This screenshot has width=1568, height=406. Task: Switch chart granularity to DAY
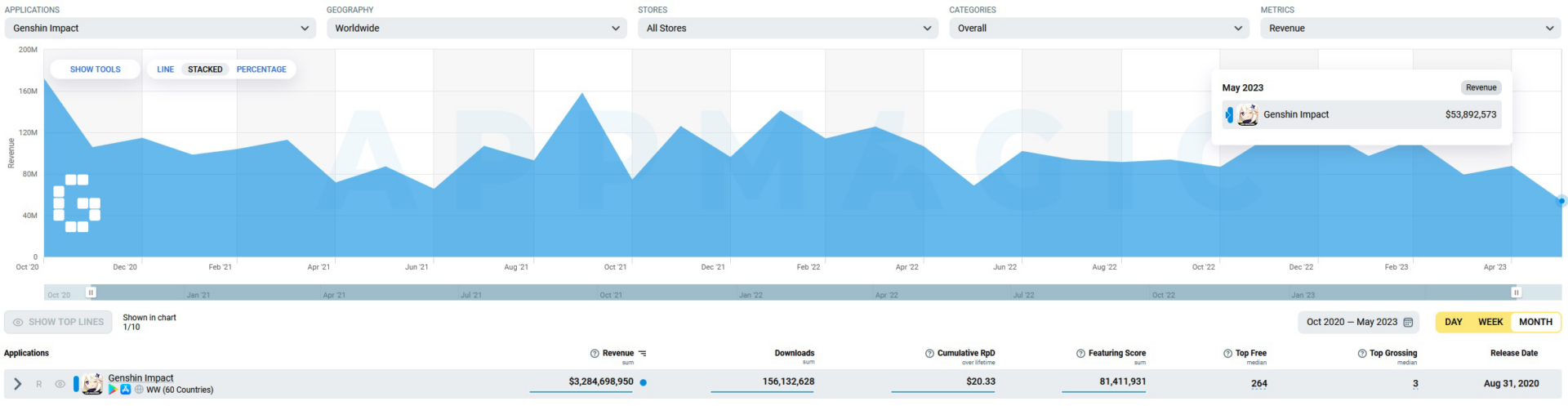pos(1454,322)
